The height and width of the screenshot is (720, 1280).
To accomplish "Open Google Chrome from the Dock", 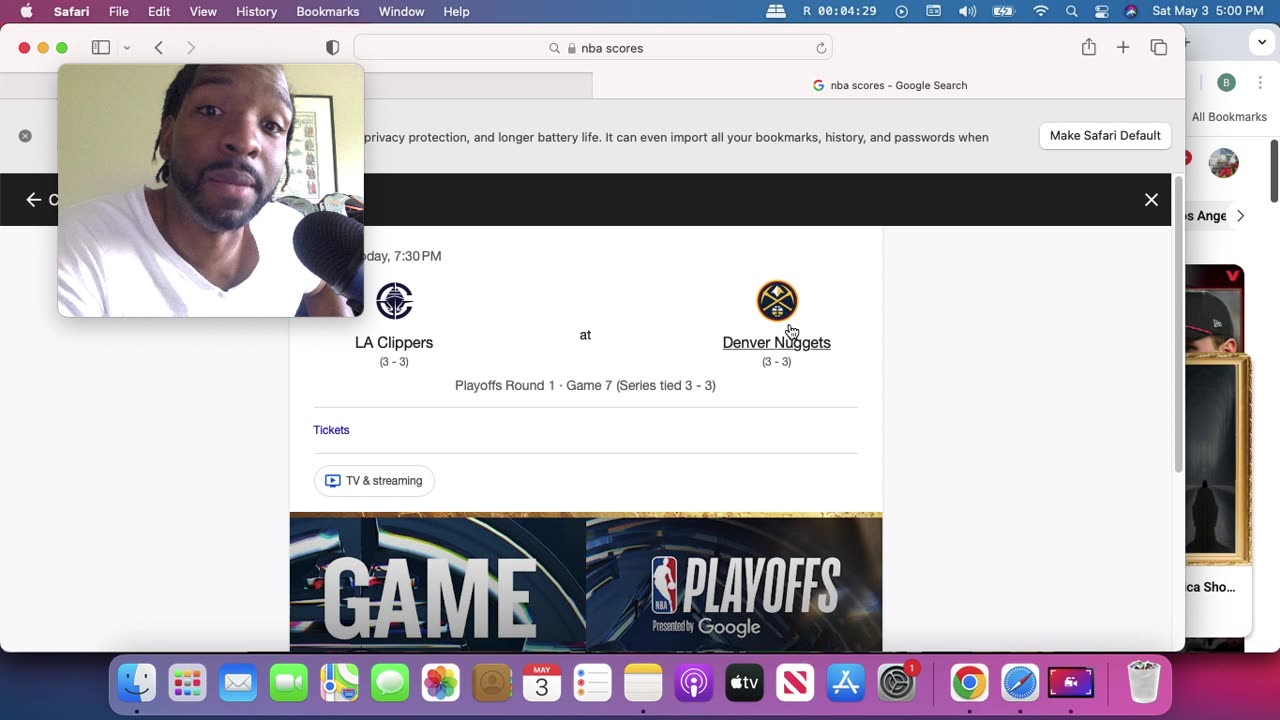I will [968, 683].
